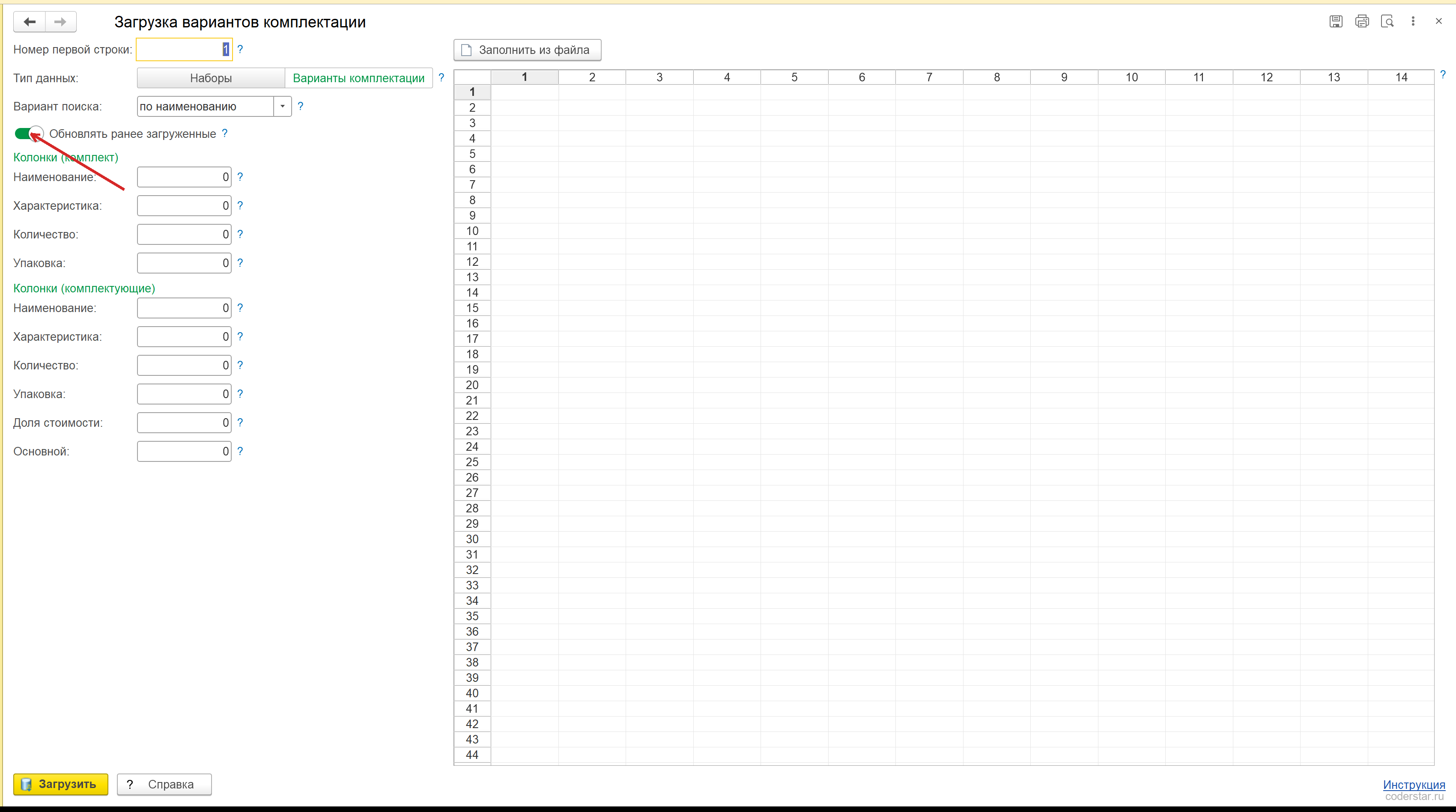1456x812 pixels.
Task: Select row header 10 in spreadsheet
Action: [472, 231]
